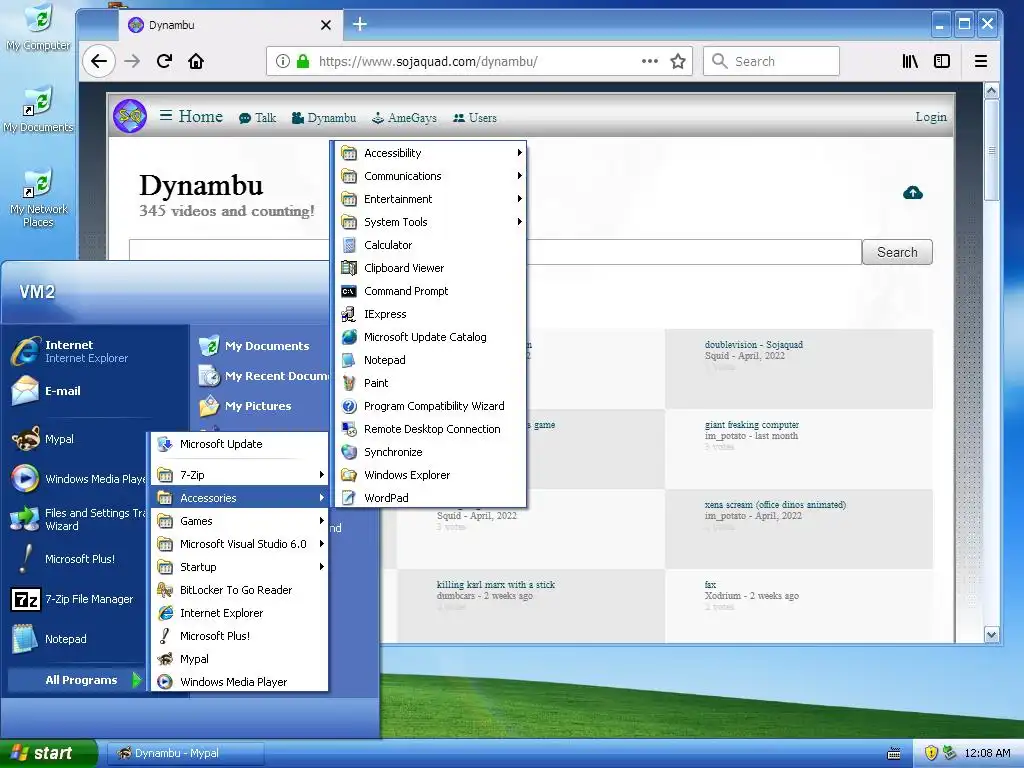Open My Documents in Start menu
1024x768 pixels.
[261, 346]
